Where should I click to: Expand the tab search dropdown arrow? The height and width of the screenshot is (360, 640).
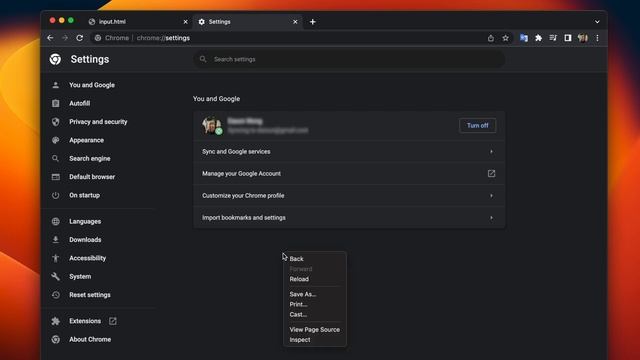click(x=597, y=22)
